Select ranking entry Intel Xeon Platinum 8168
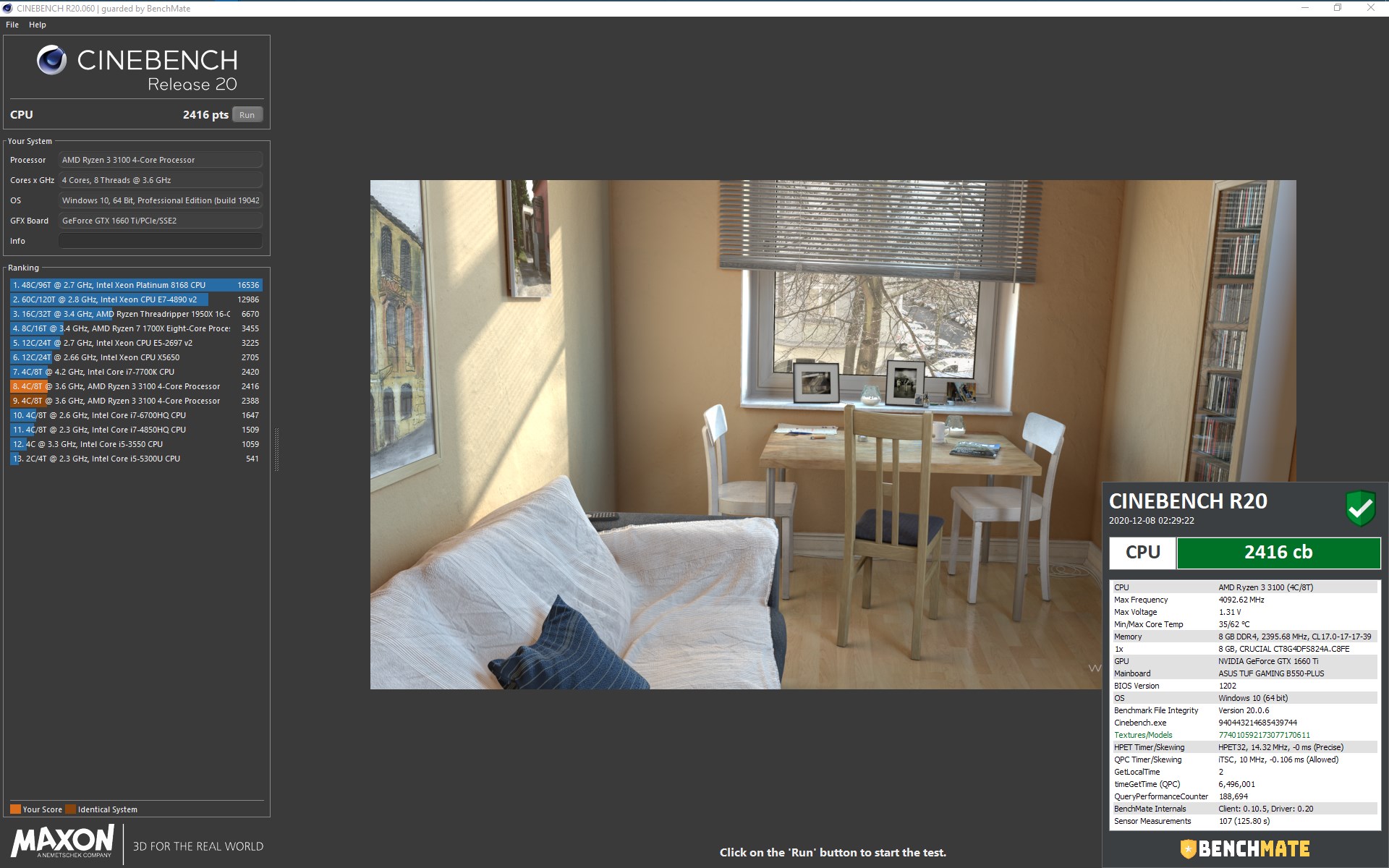Viewport: 1389px width, 868px height. (136, 285)
